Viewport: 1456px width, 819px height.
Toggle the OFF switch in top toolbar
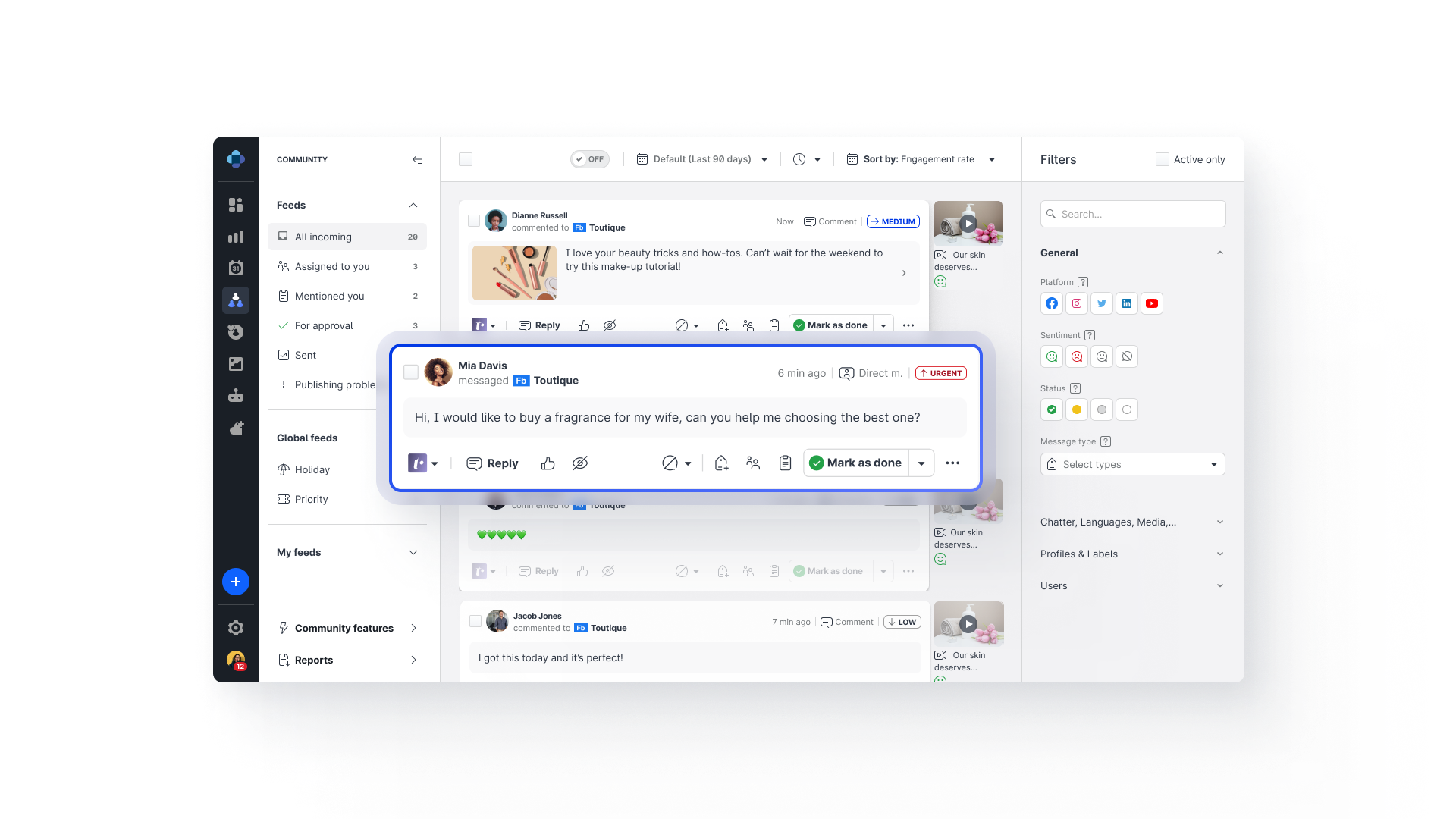click(x=590, y=159)
